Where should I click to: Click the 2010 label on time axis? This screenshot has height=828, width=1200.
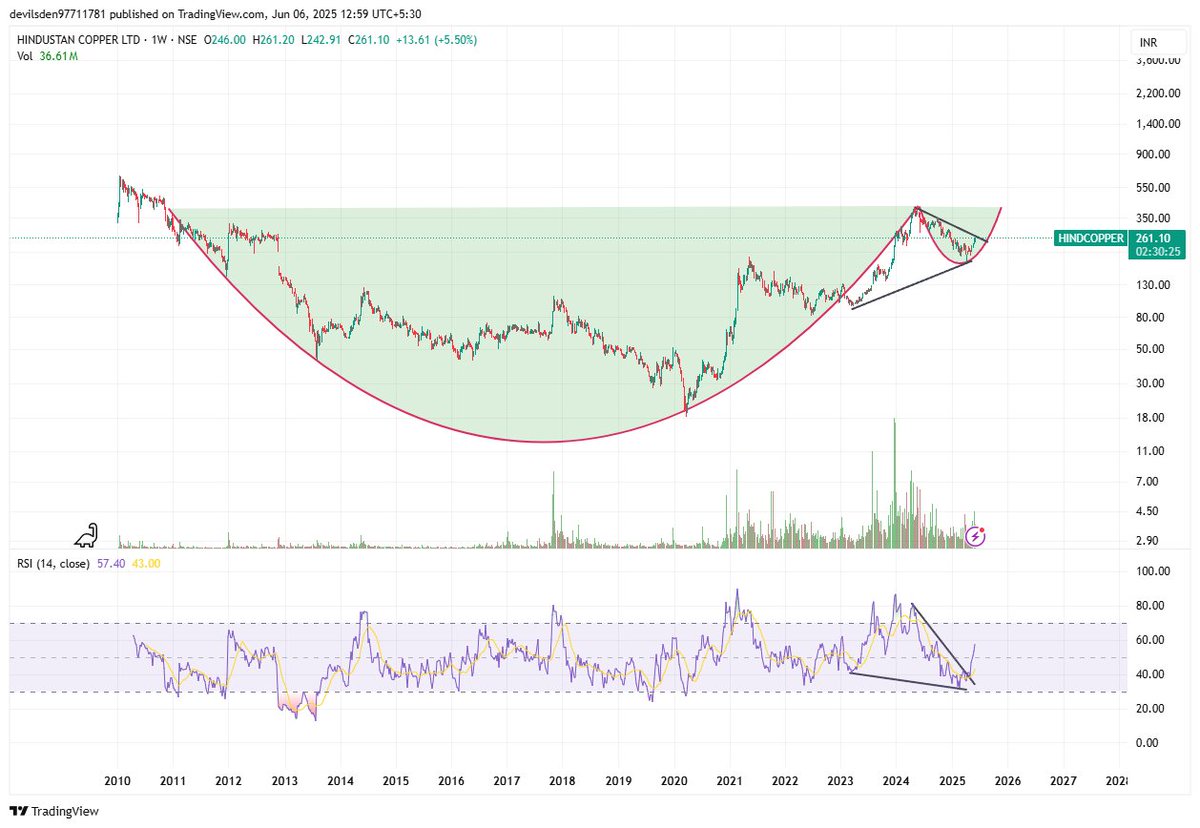(x=118, y=780)
